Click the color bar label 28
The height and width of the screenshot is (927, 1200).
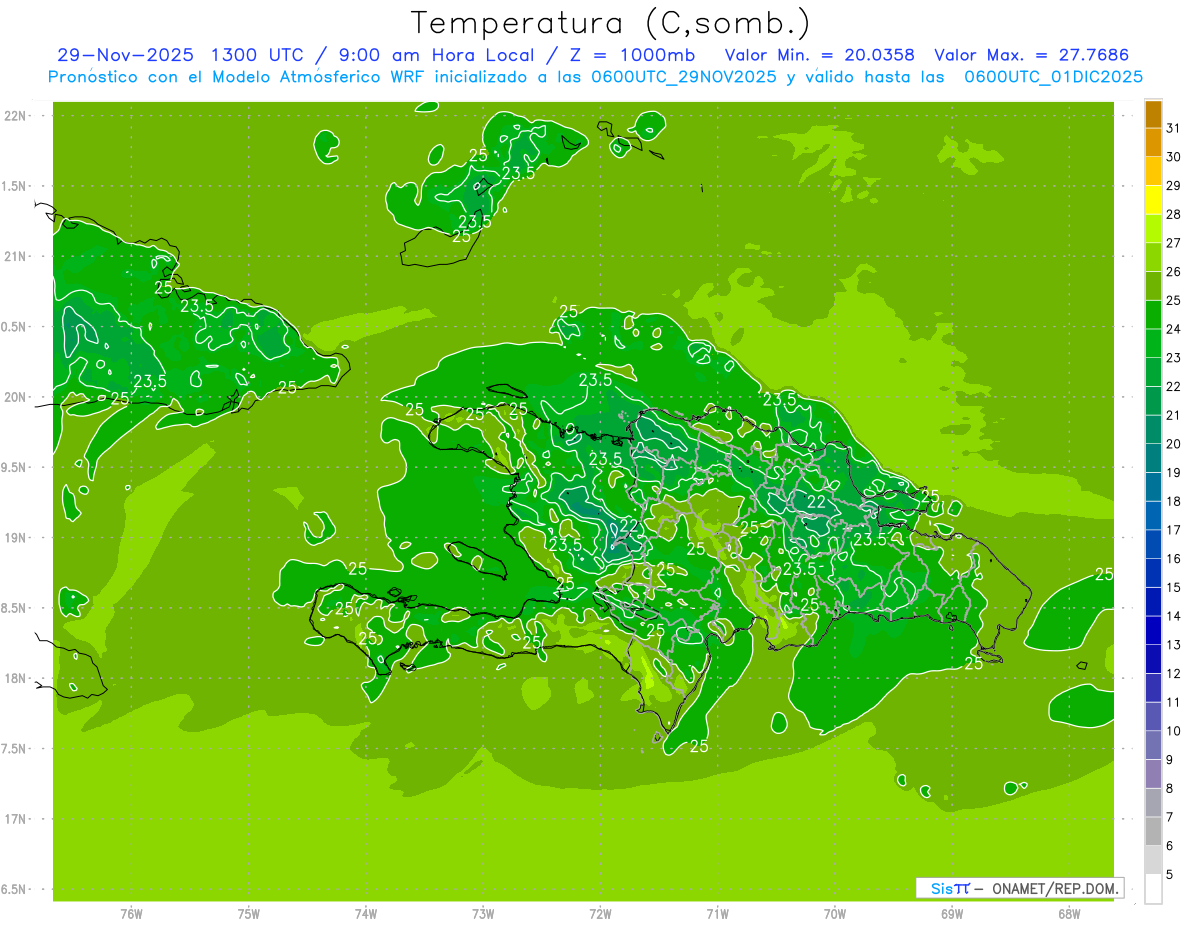(x=1174, y=214)
